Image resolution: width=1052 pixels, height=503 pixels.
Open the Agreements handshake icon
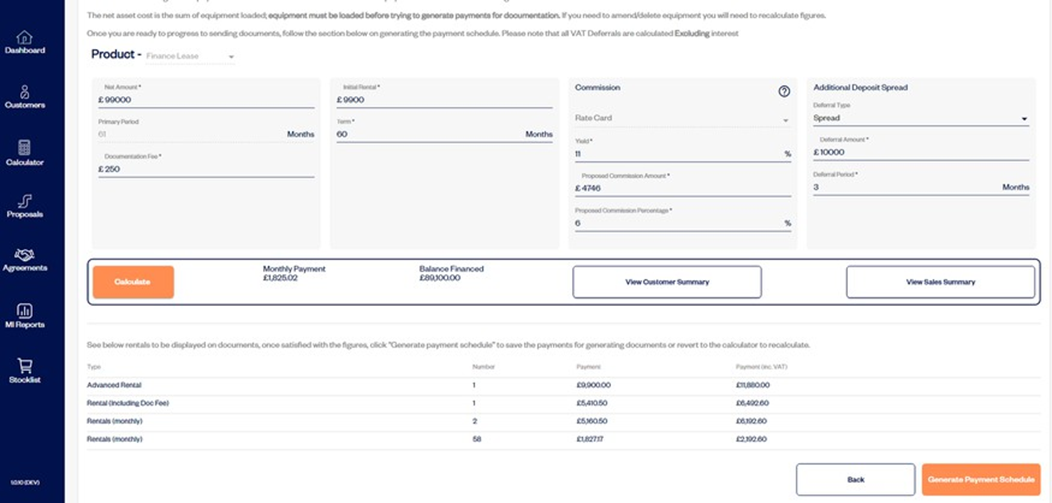24,256
